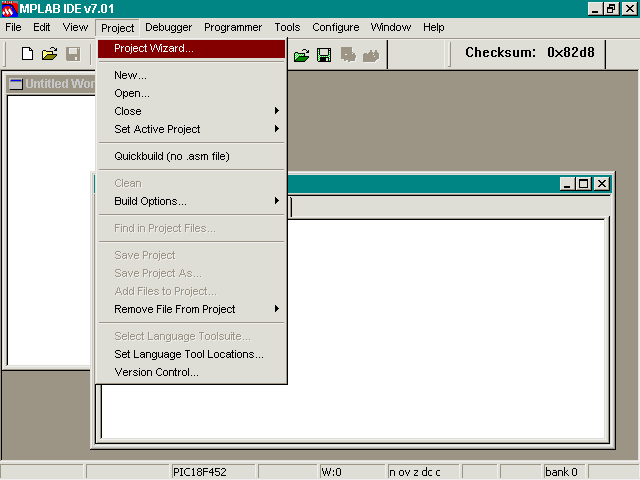
Task: Open the Window menu
Action: click(391, 27)
